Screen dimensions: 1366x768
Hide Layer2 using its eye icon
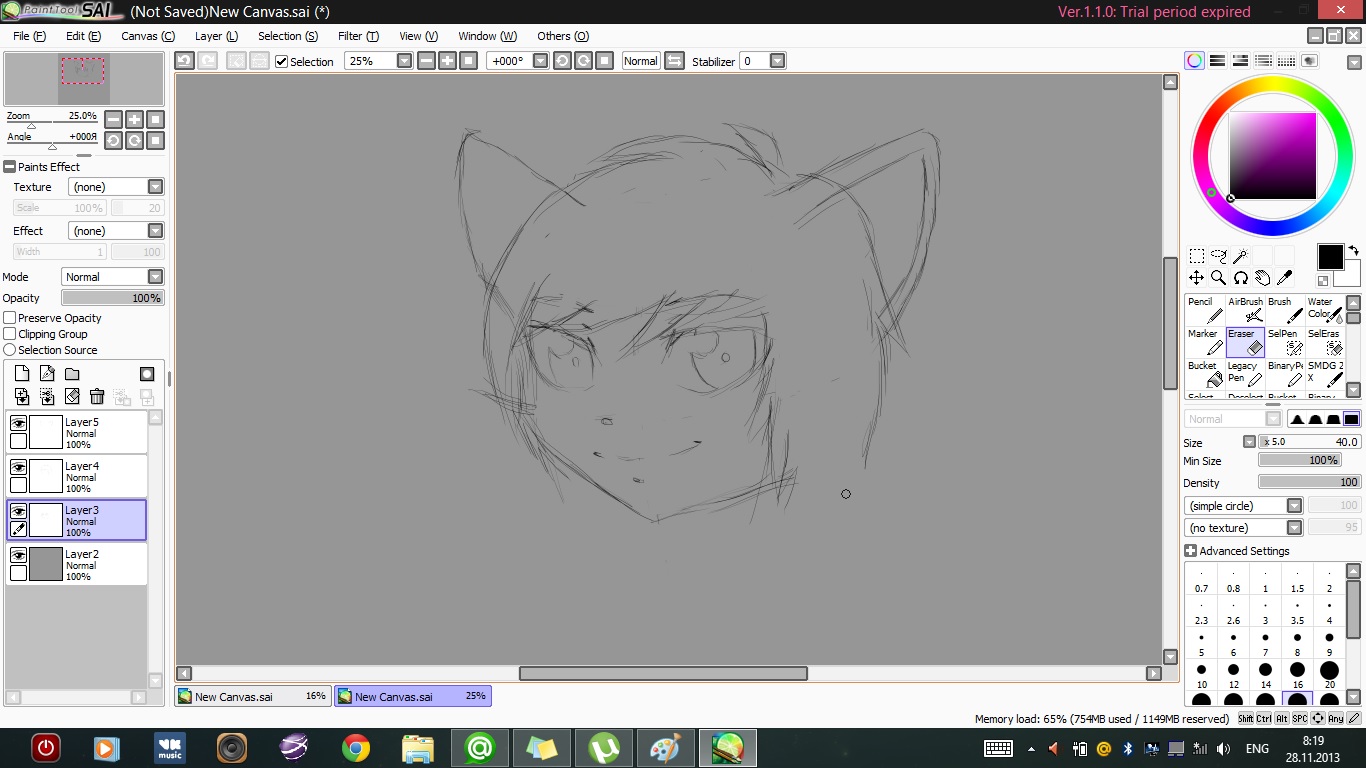coord(18,556)
